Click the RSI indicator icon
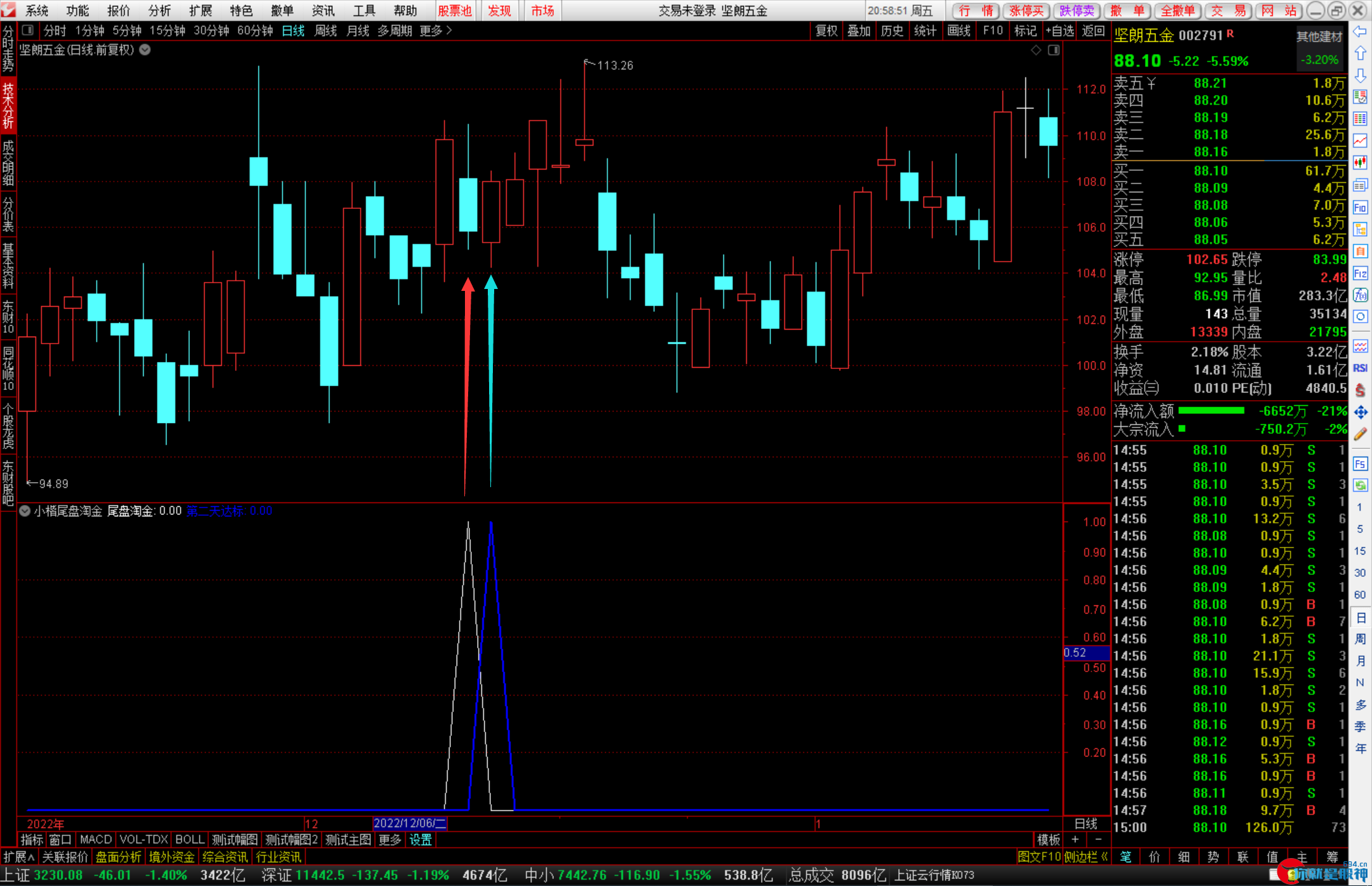 coord(1360,368)
